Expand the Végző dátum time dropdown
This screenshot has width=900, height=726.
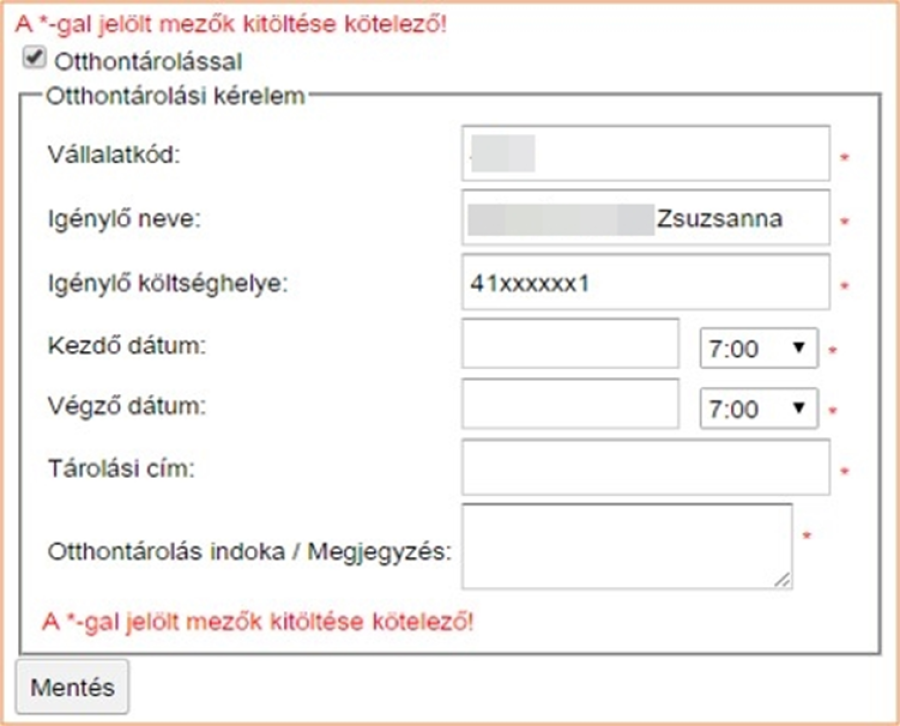(758, 408)
